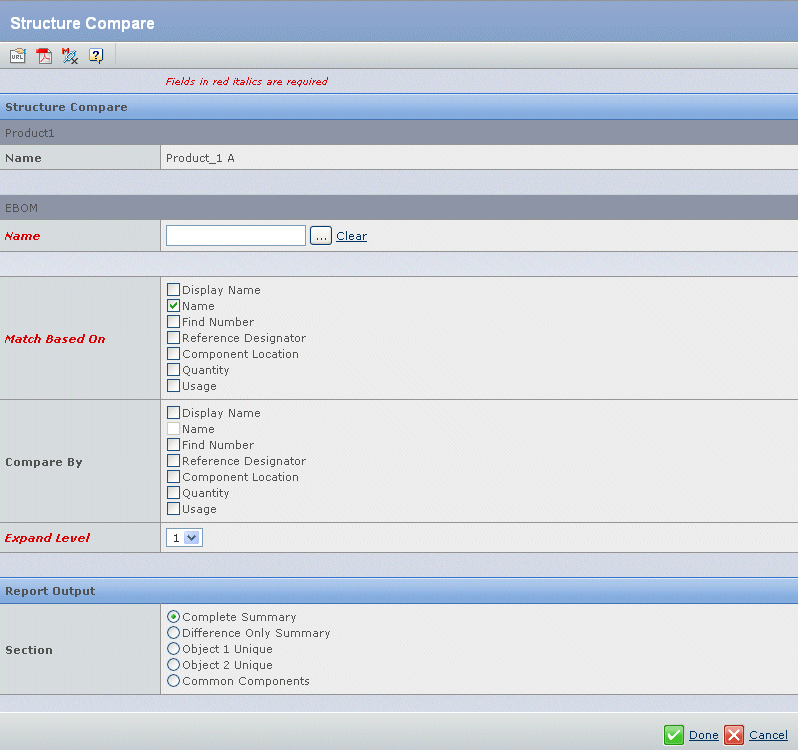Click the EBOM section header
Viewport: 798px width, 750px height.
click(399, 208)
